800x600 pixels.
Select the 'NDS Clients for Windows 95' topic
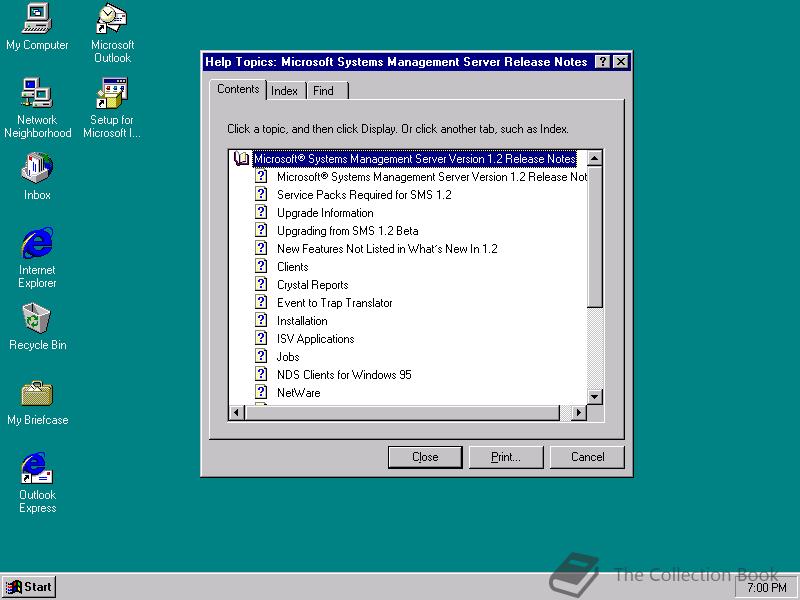pyautogui.click(x=344, y=375)
